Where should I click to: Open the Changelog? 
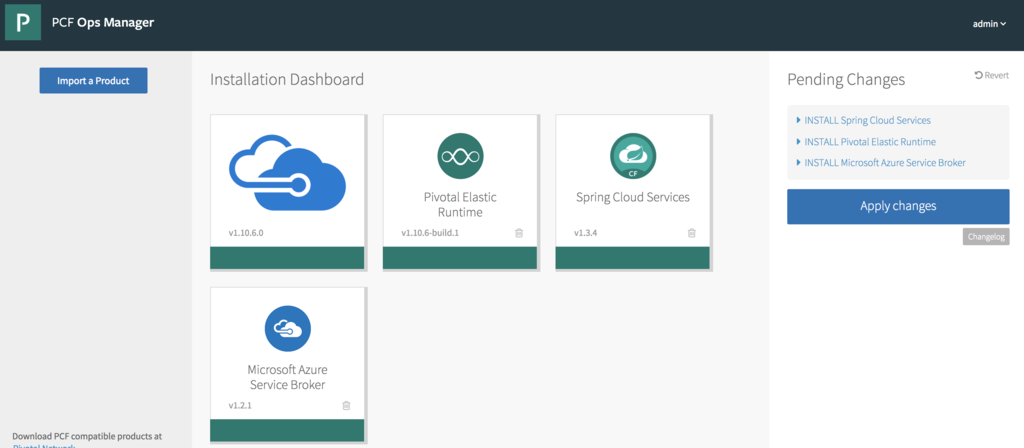(985, 237)
